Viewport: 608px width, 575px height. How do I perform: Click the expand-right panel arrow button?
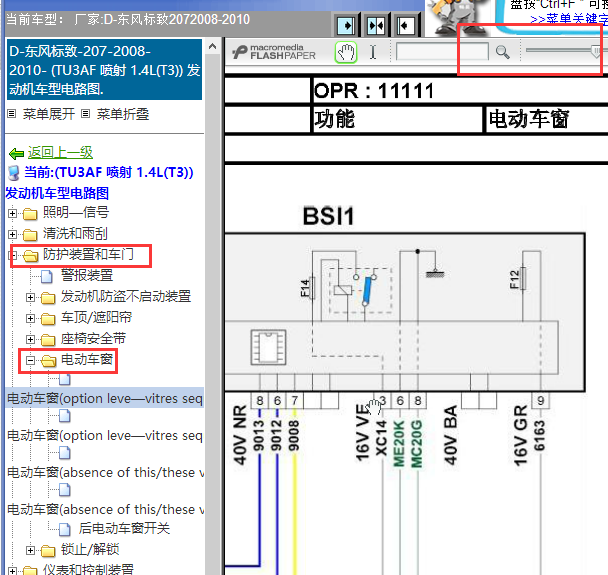[346, 26]
